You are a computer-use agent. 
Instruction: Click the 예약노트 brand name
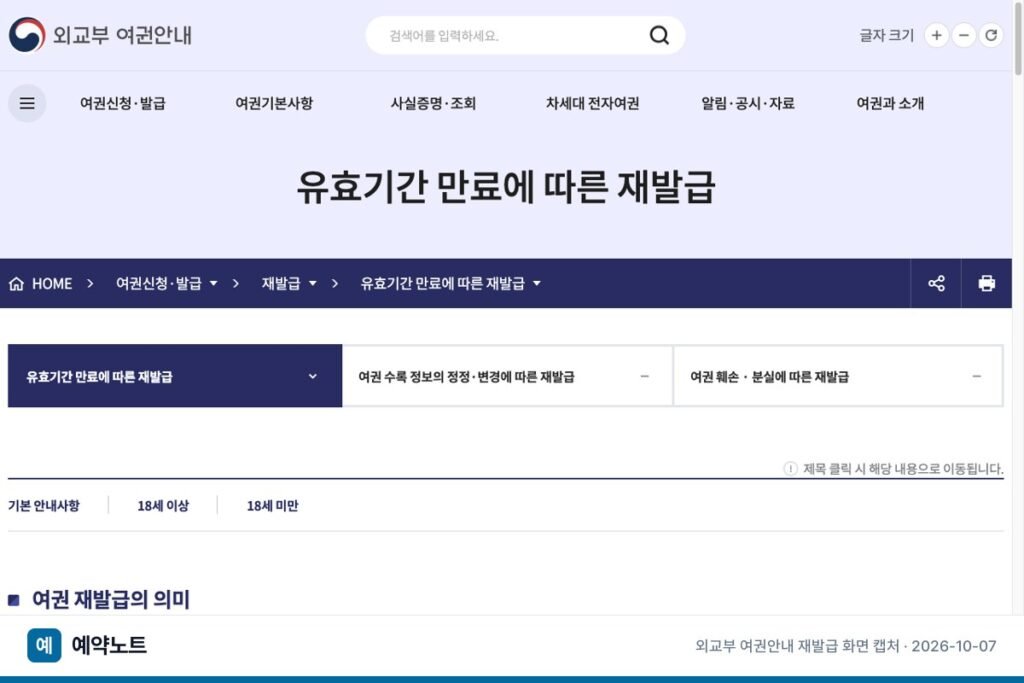coord(109,645)
